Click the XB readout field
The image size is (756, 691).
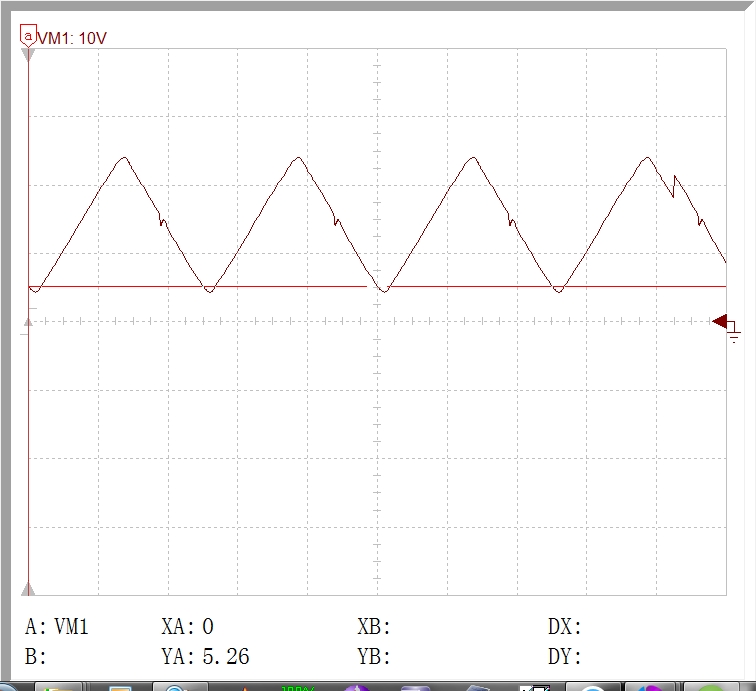coord(374,626)
